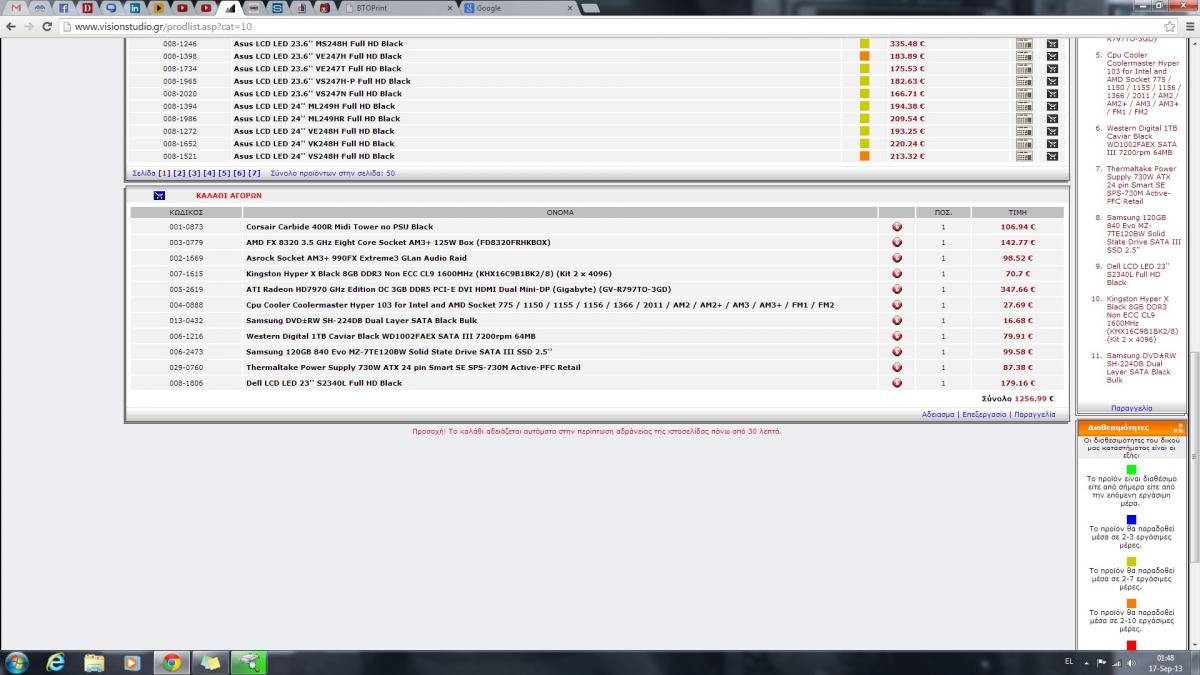Click the cart icon beside ΚΑΛΑΘΙ ΑΓΟΡΩΝ heading
This screenshot has height=675, width=1200.
tap(159, 195)
